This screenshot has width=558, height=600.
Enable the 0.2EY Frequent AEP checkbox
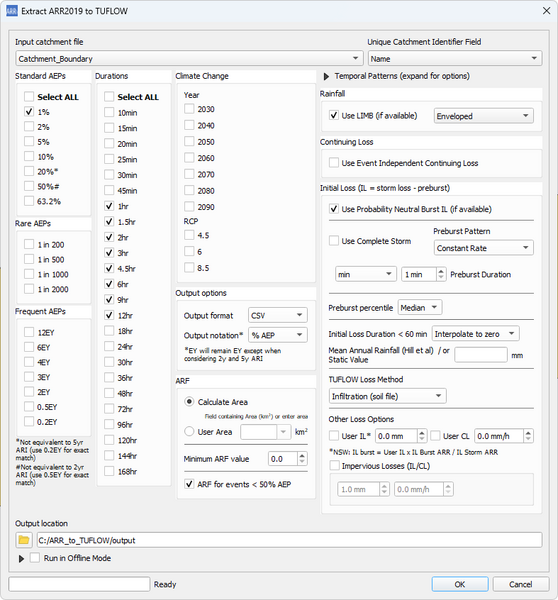pos(29,421)
